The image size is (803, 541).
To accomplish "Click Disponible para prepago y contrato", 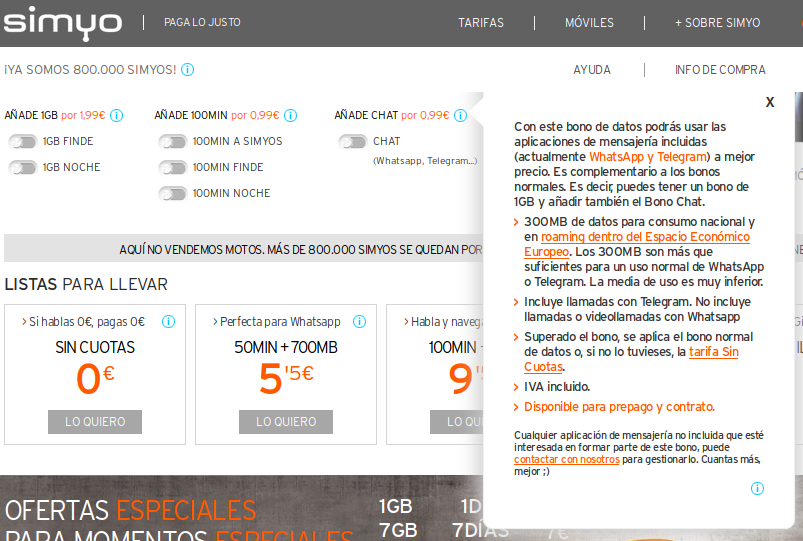I will [x=619, y=407].
